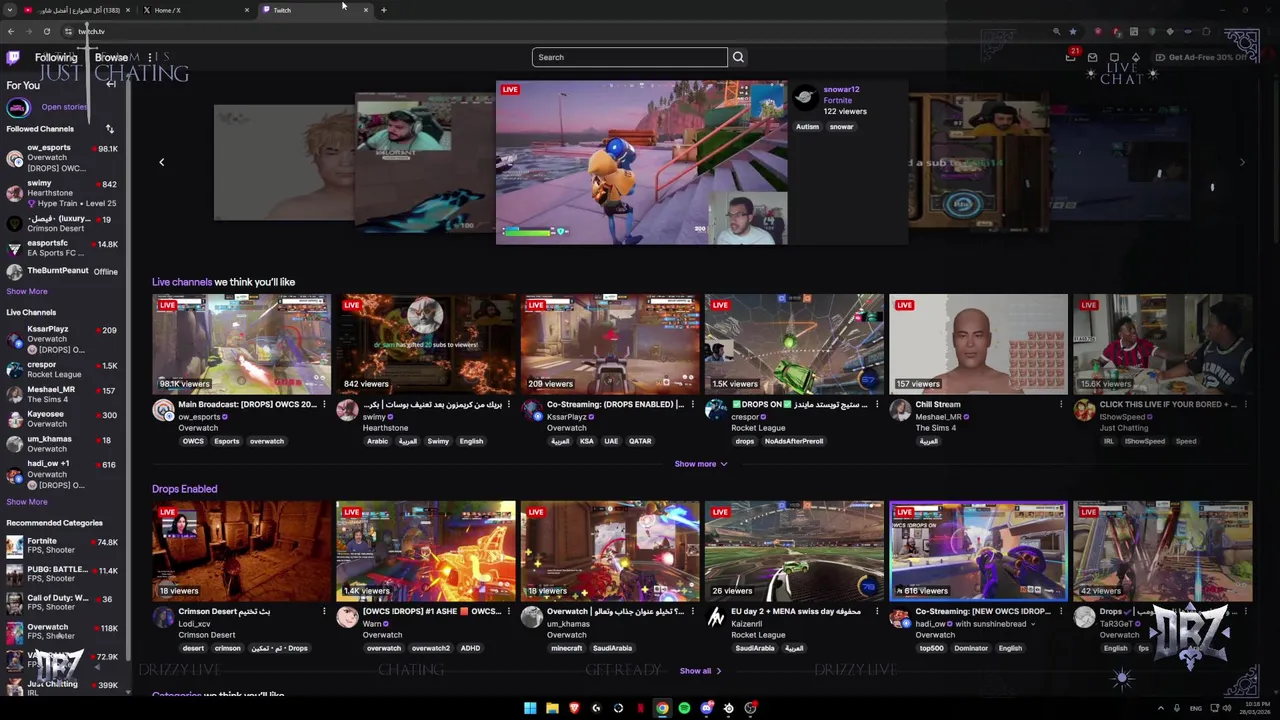
Task: Collapse the For You sidebar
Action: point(111,85)
